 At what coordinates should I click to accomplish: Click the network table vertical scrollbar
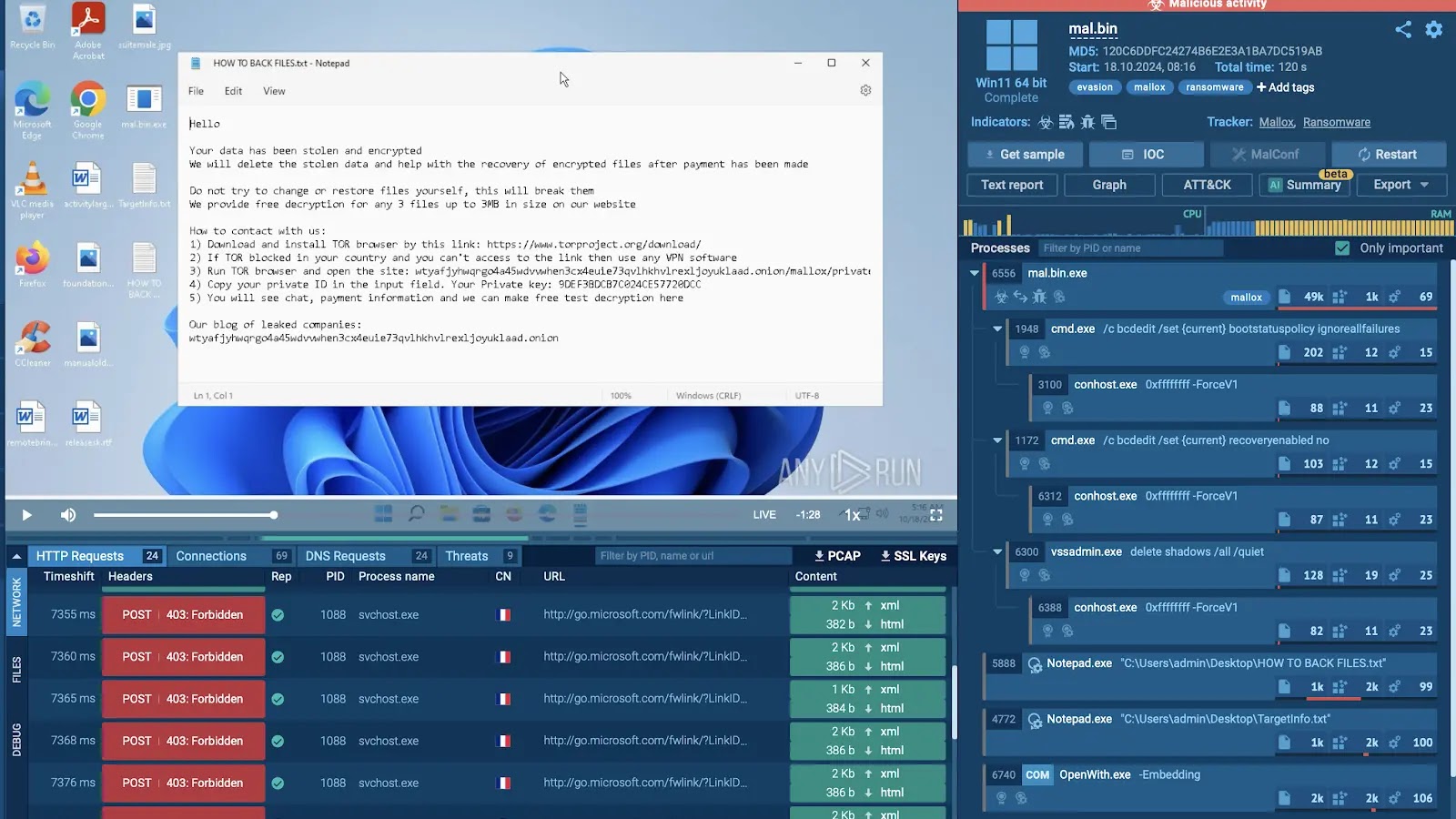pyautogui.click(x=954, y=702)
